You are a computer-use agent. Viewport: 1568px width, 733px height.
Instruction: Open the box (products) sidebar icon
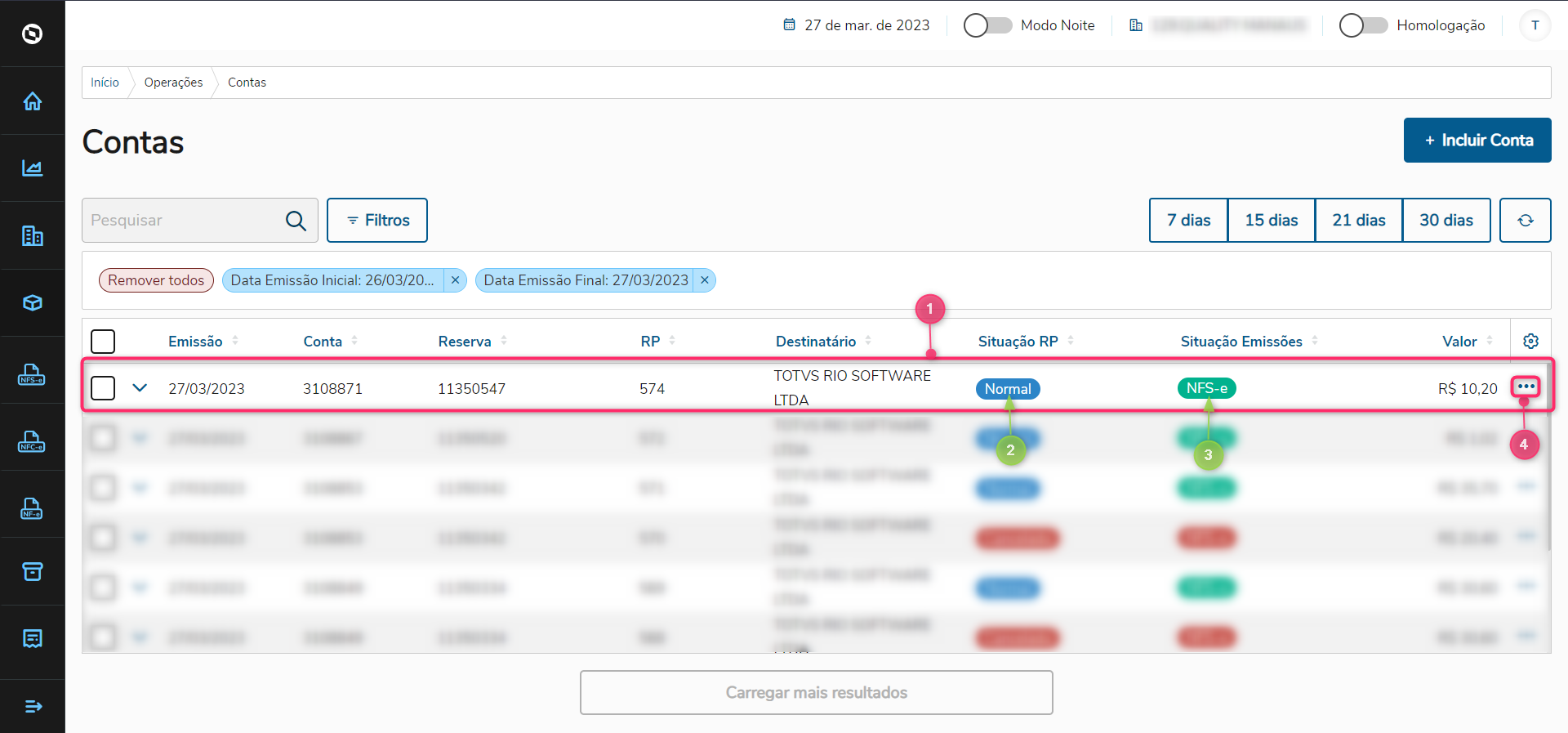(33, 303)
